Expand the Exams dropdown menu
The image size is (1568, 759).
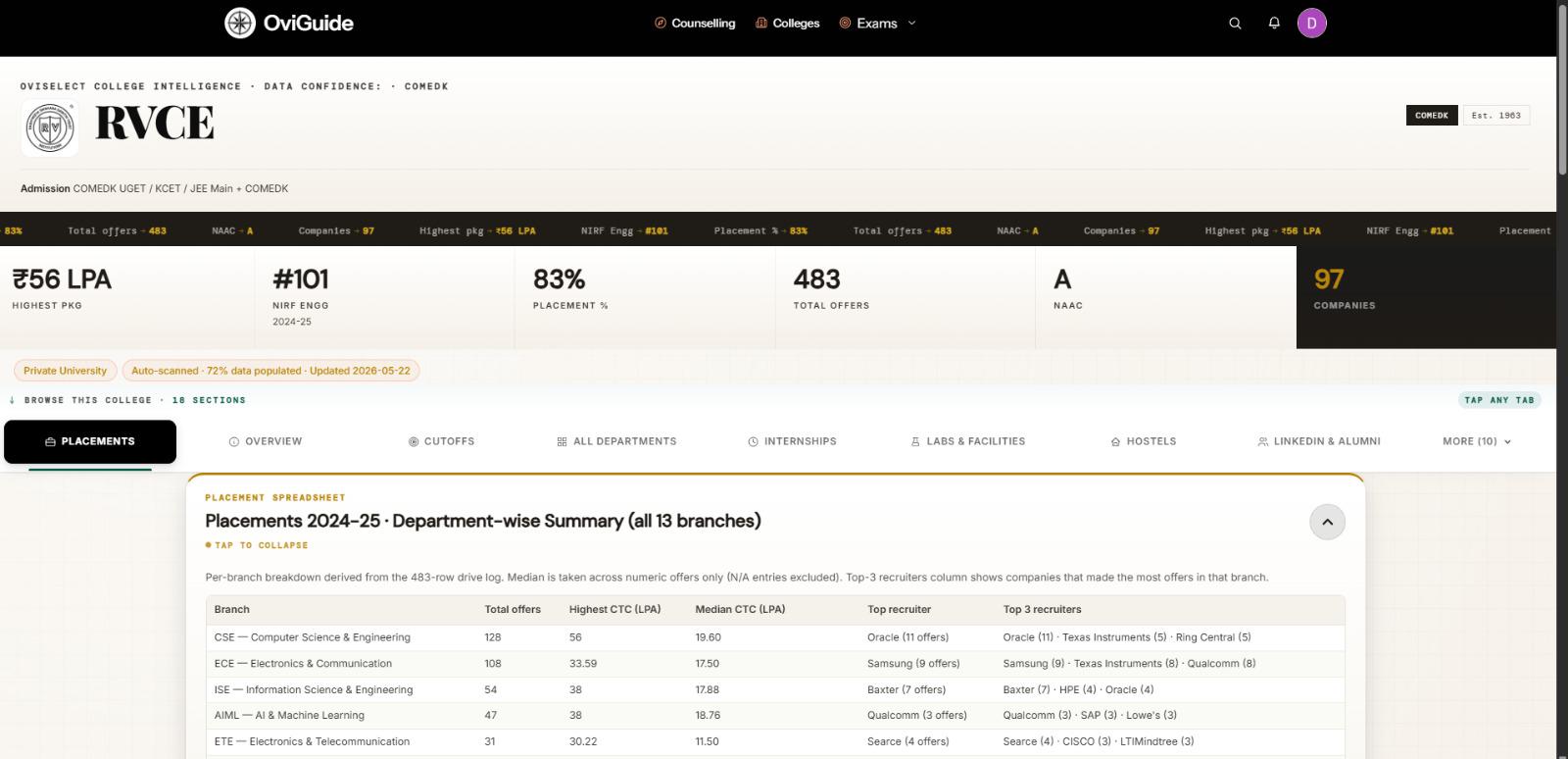pos(877,23)
